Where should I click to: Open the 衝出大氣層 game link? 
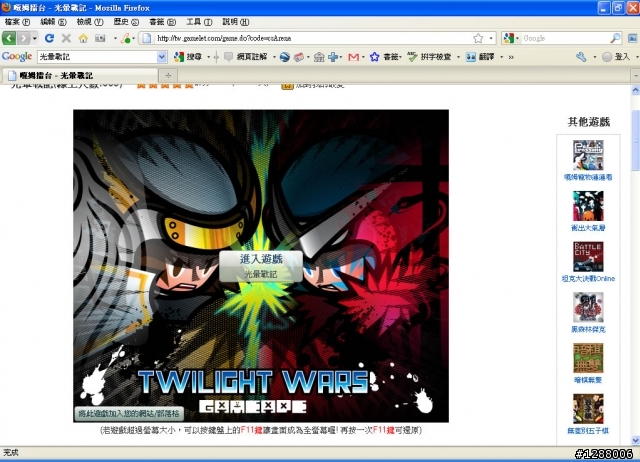(x=588, y=228)
